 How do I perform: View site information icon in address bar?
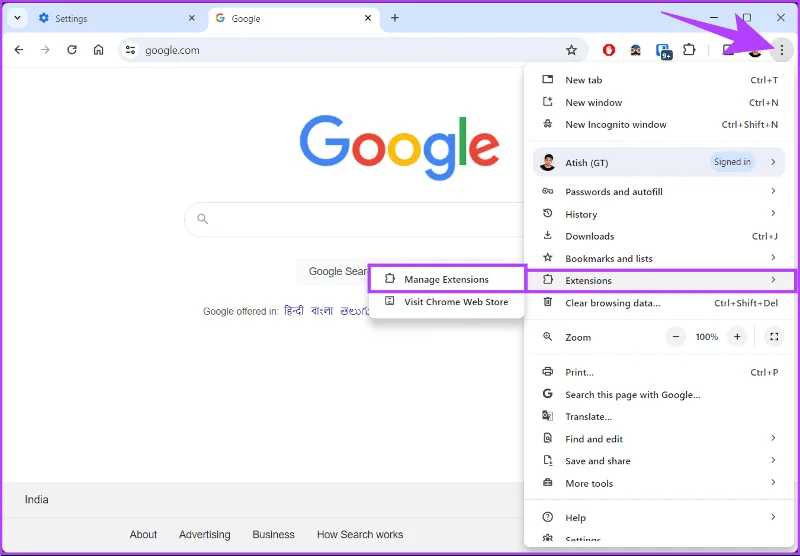point(131,50)
